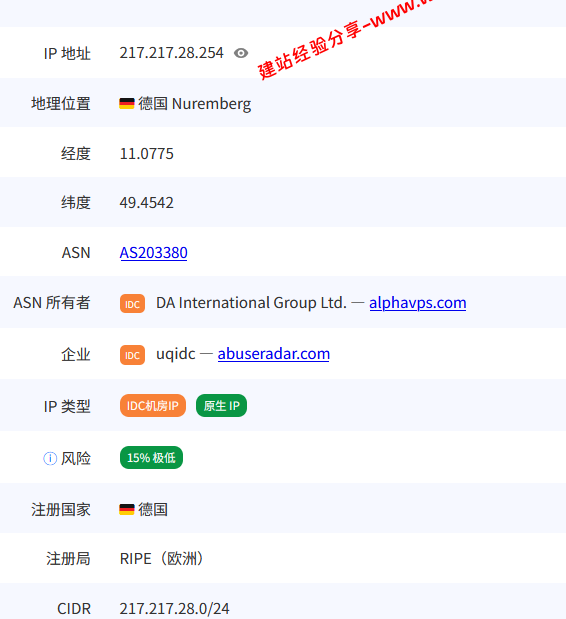Open the AS203380 link
The height and width of the screenshot is (619, 566).
(154, 253)
